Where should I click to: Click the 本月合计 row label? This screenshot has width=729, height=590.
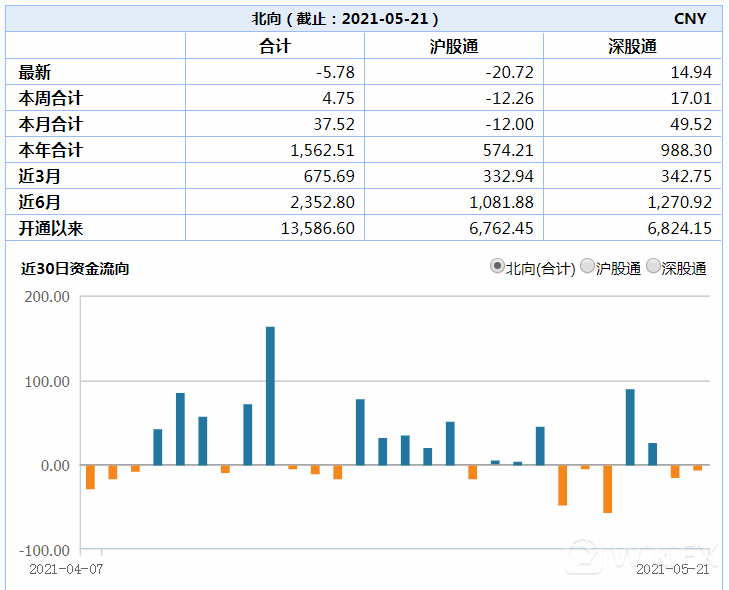point(50,124)
